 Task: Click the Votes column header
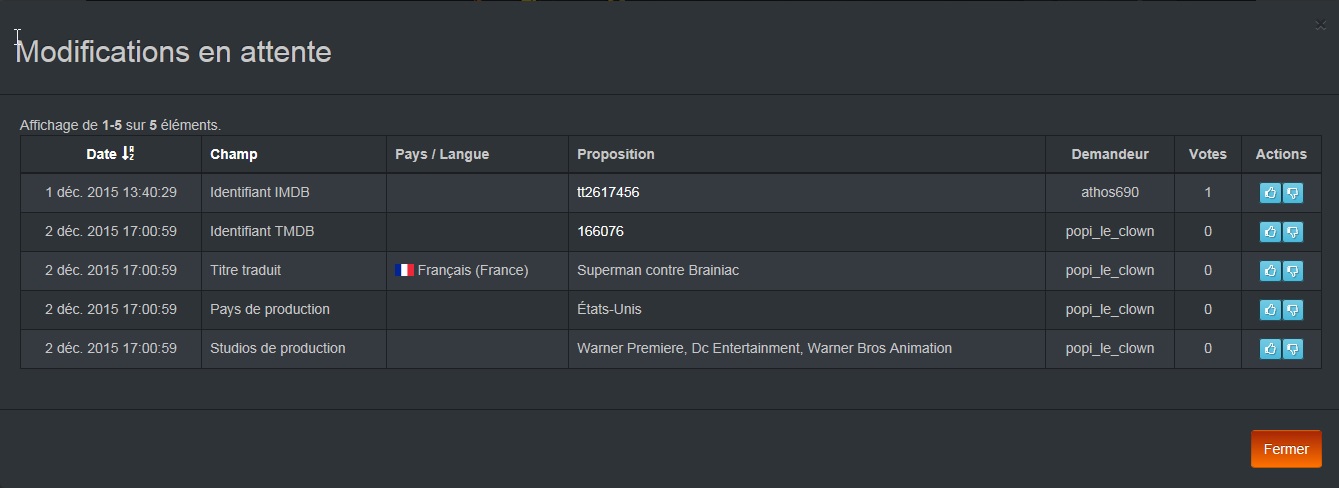click(1208, 154)
